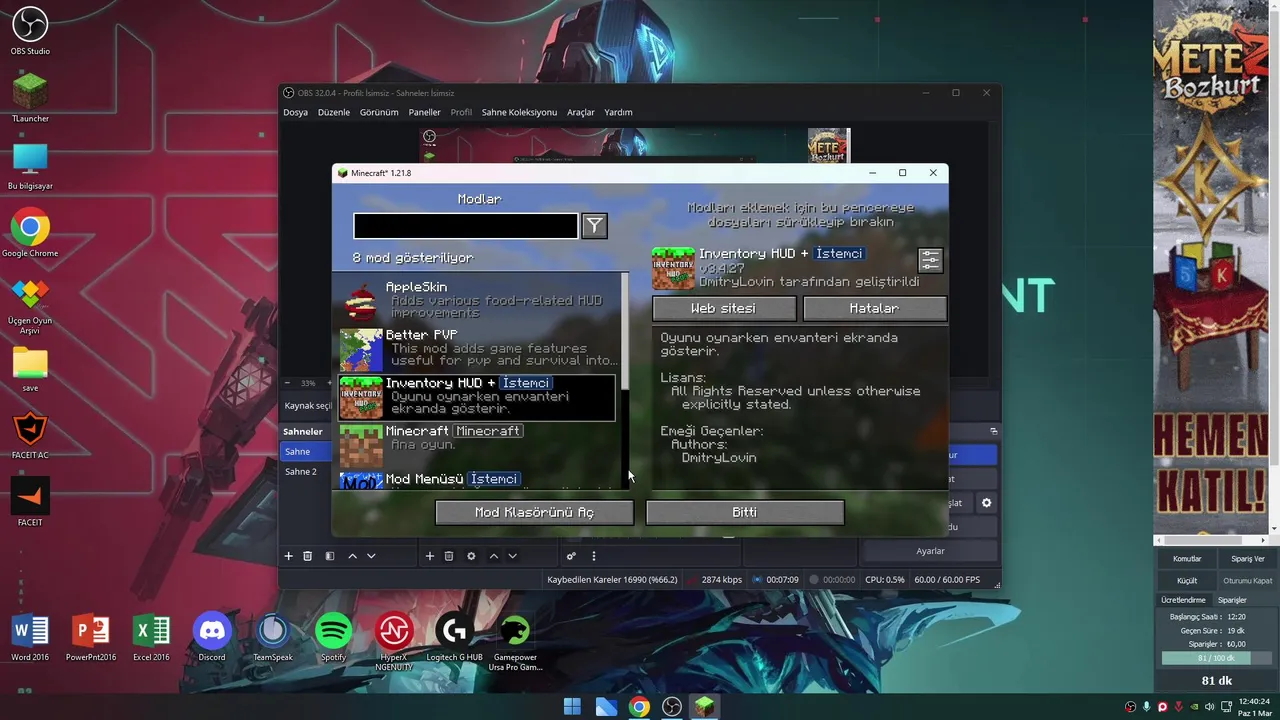Zoom out OBS preview with minus
1280x720 pixels.
coord(288,383)
